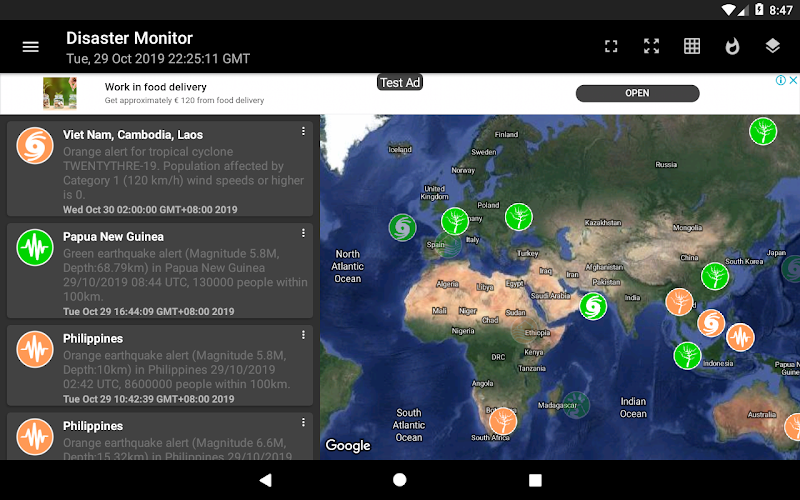This screenshot has width=800, height=500.
Task: Open overflow menu for Philippines magnitude 6.6M alert
Action: (303, 422)
